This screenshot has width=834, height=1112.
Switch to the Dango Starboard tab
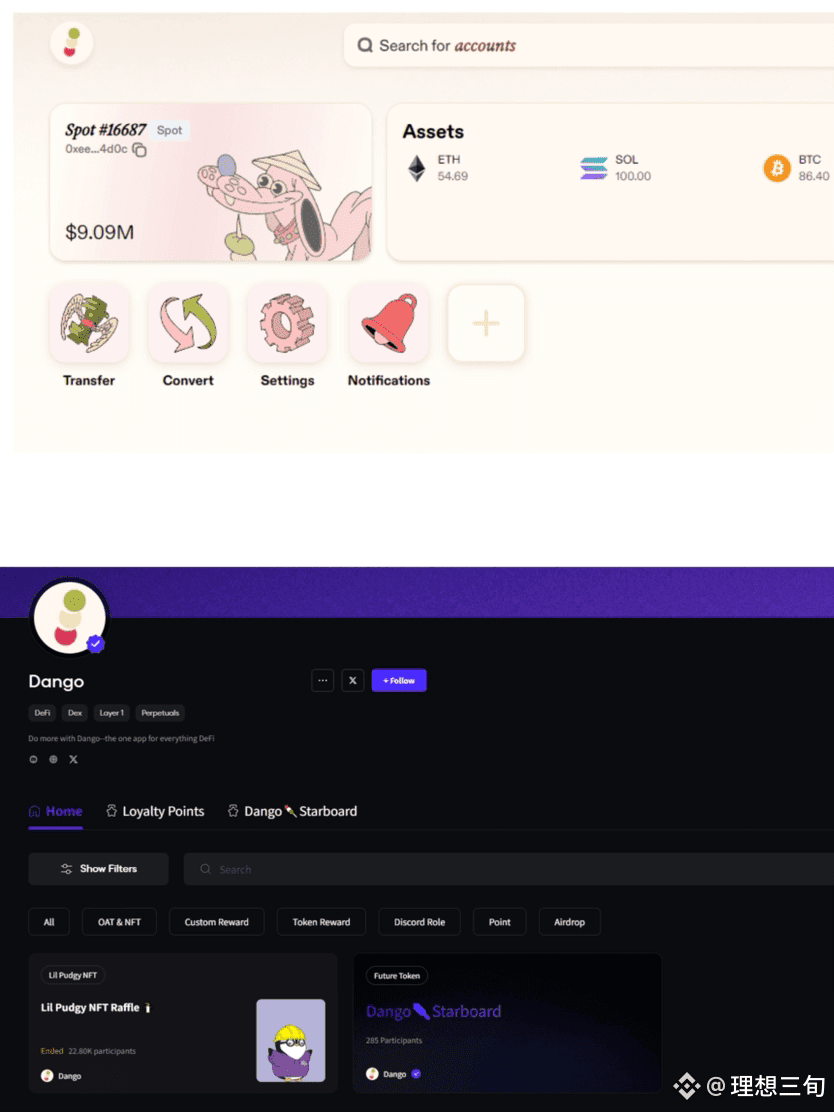(x=292, y=811)
